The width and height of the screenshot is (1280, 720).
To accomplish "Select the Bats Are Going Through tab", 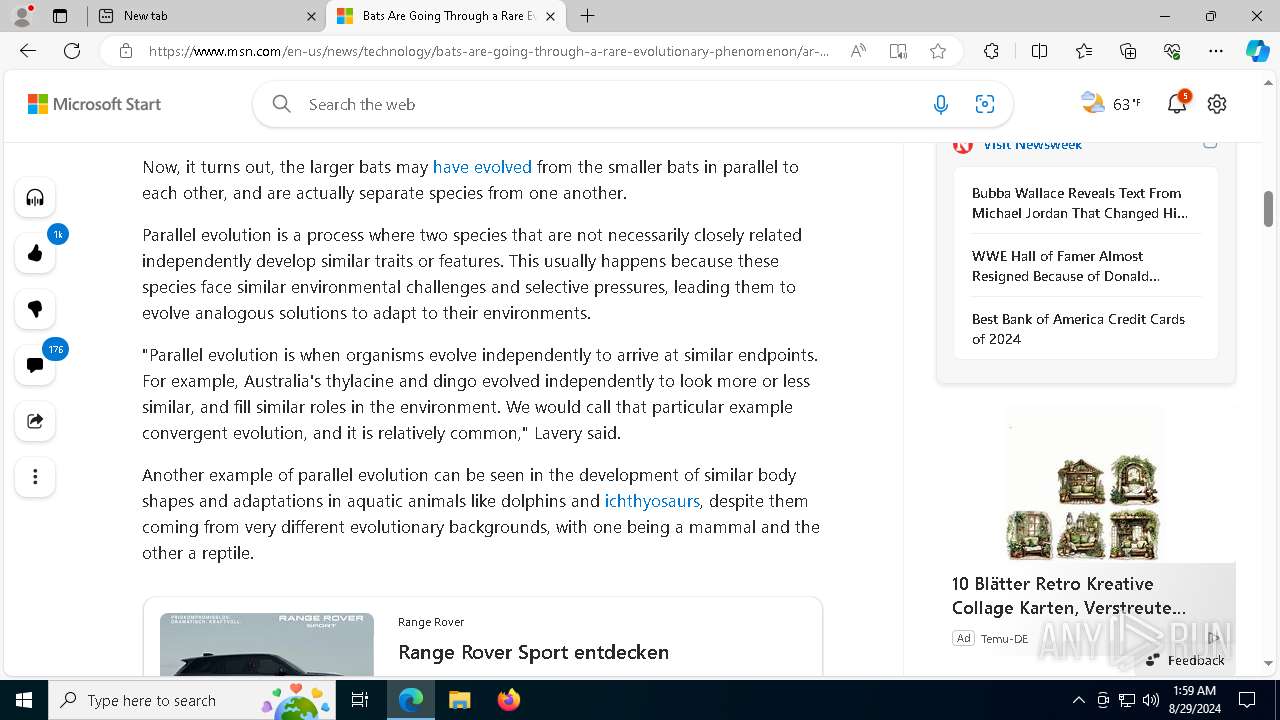I will (446, 16).
